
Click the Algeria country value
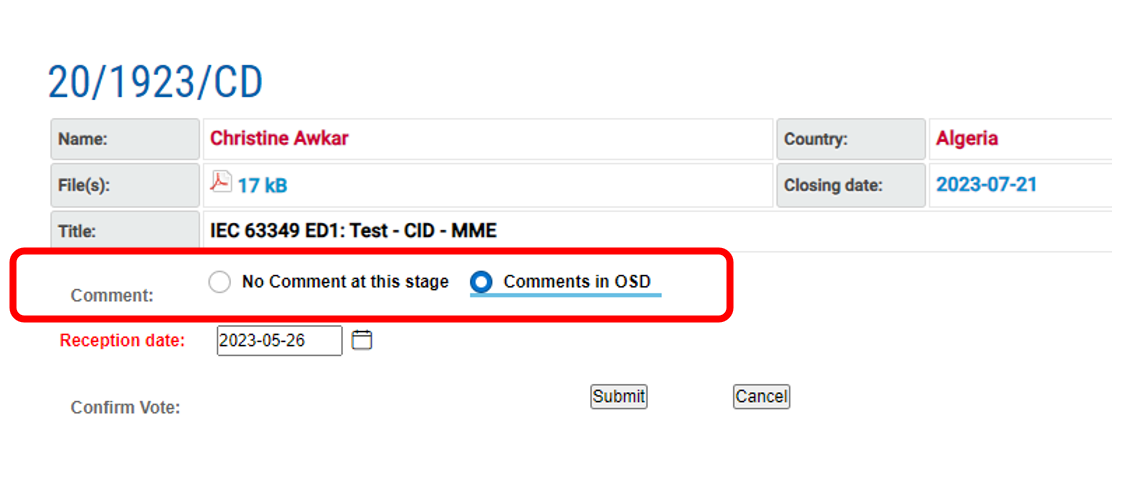click(966, 139)
